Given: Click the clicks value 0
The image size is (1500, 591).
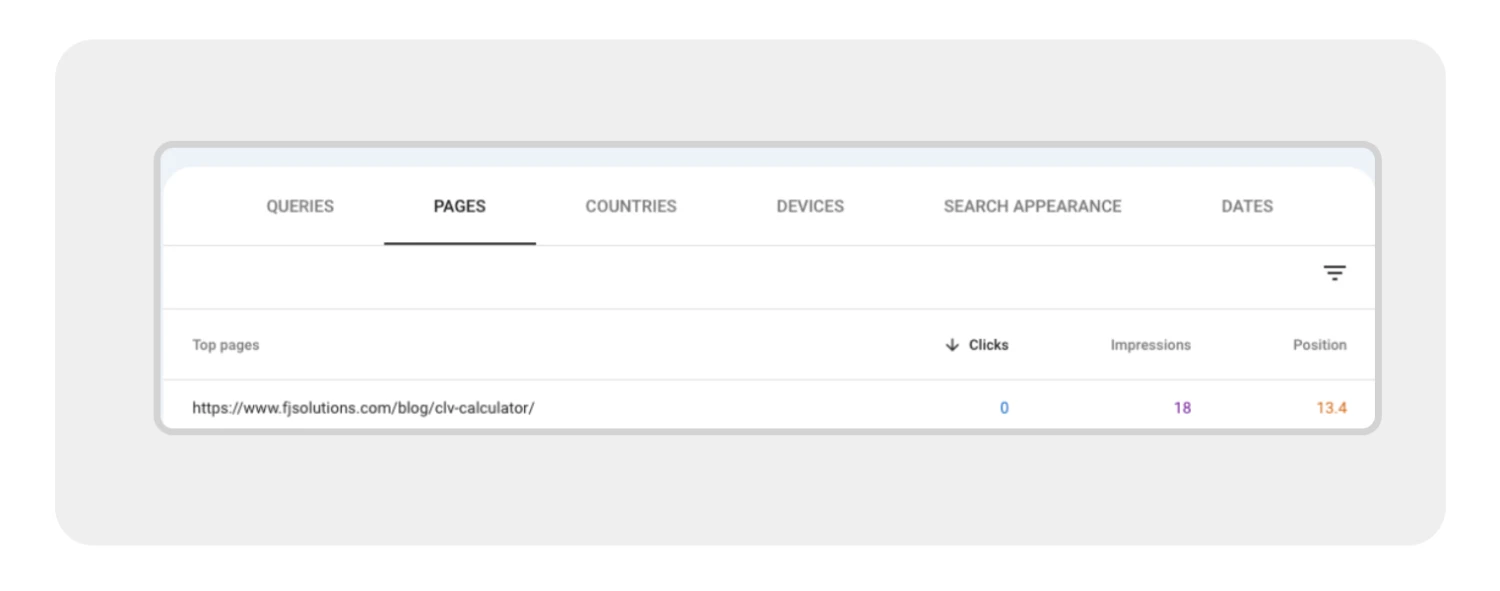Looking at the screenshot, I should 1004,408.
